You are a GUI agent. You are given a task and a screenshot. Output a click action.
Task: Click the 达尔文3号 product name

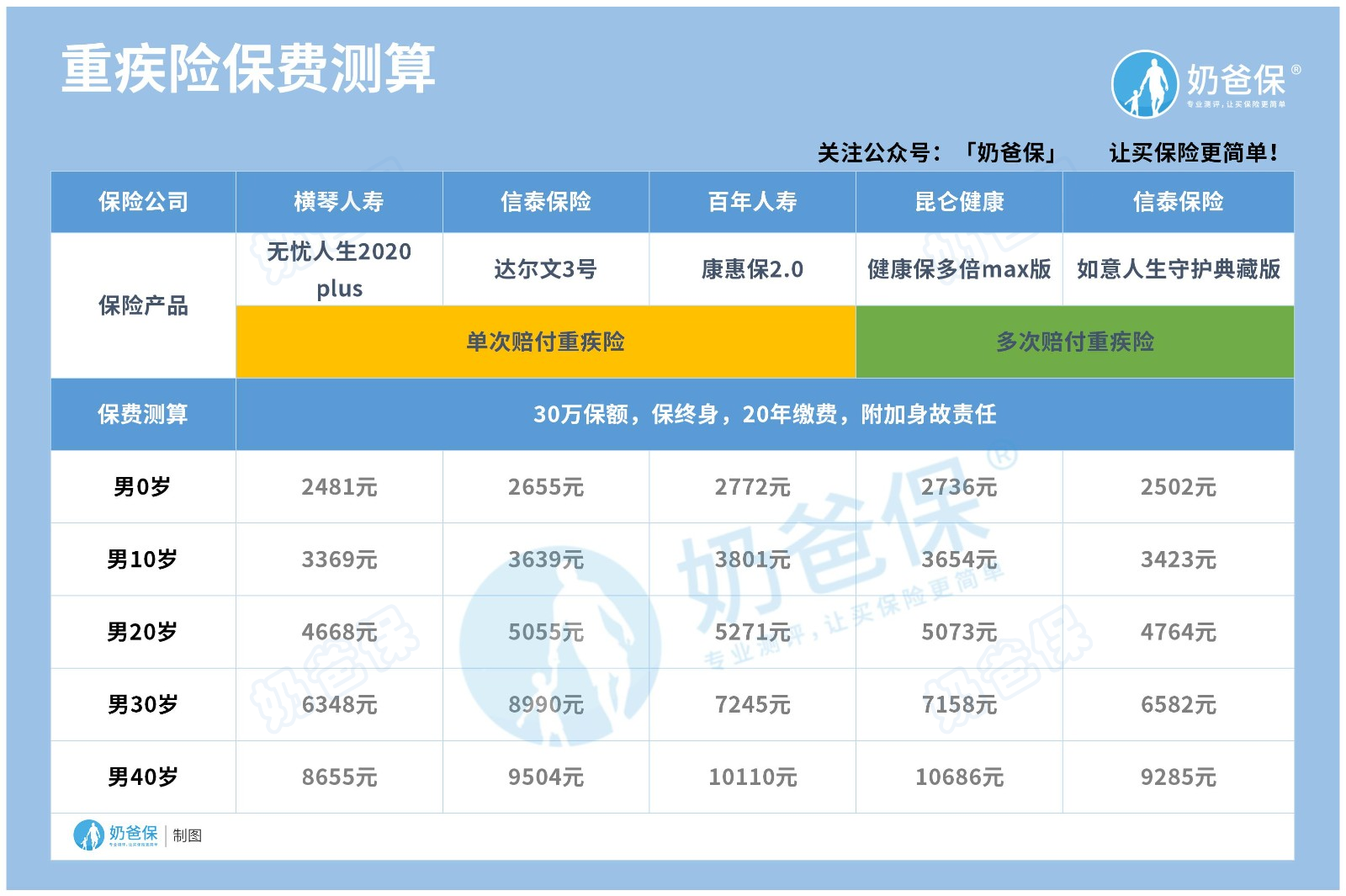545,269
